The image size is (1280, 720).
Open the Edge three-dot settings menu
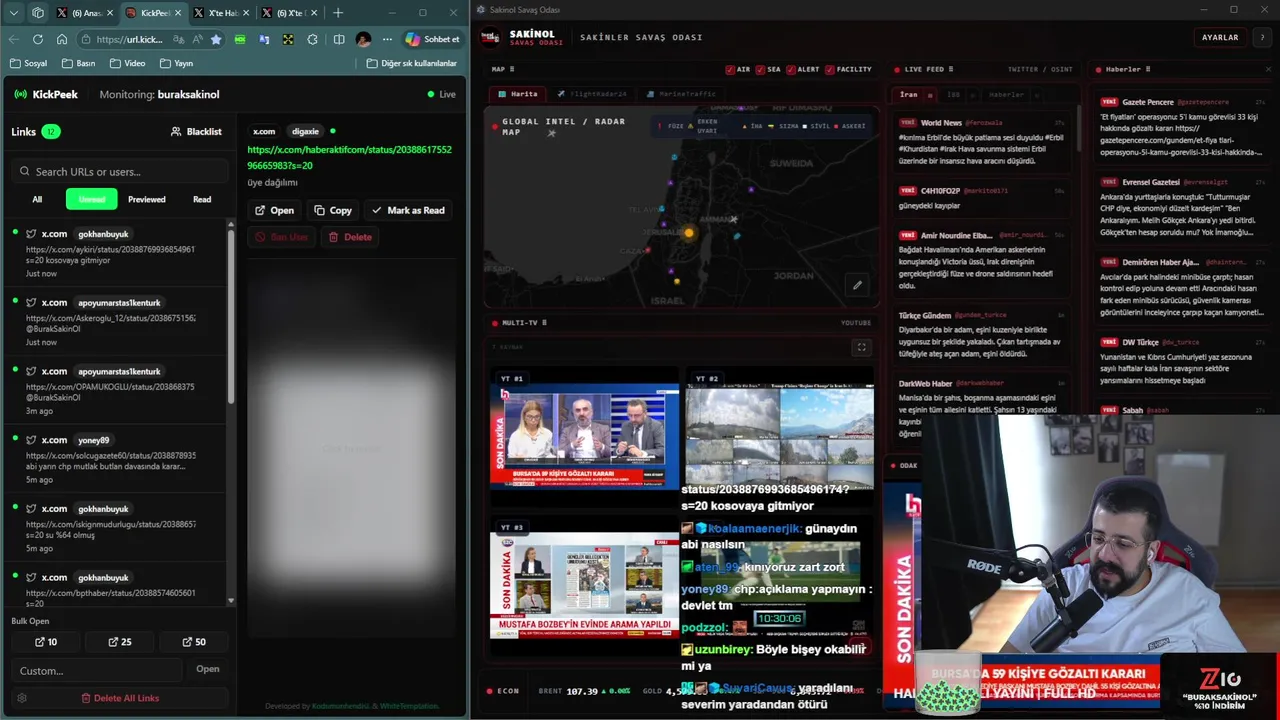tap(387, 39)
